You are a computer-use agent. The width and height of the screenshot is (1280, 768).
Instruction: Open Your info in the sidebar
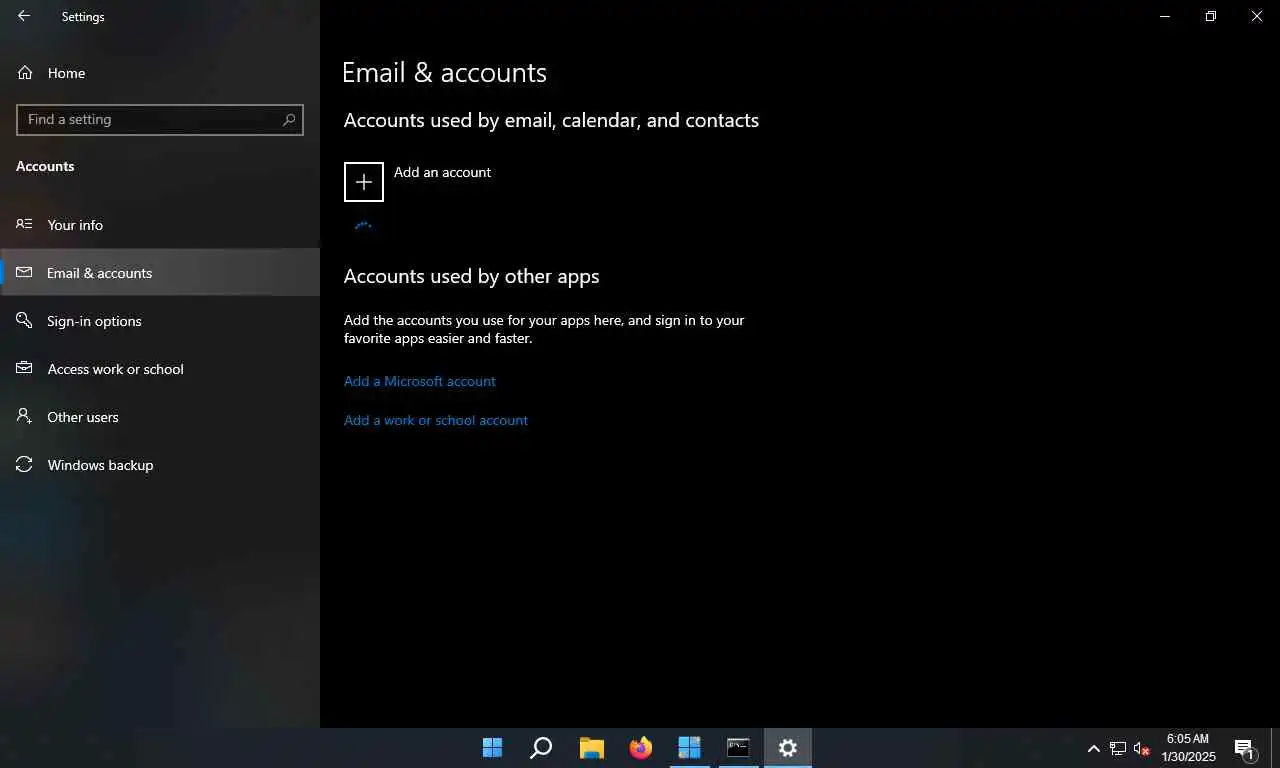pos(160,225)
